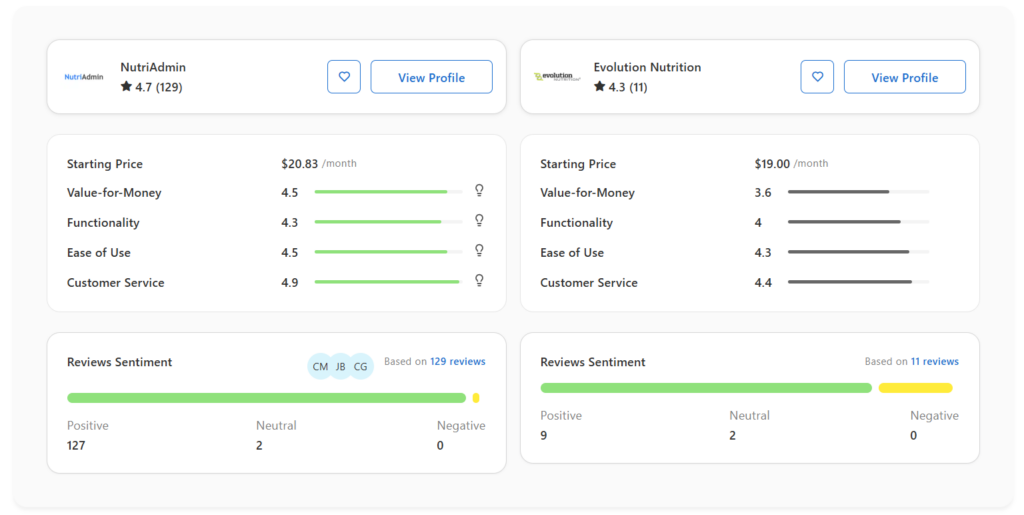Click NutriAdmin's green Customer Service rating bar
The height and width of the screenshot is (515, 1024).
(x=387, y=282)
